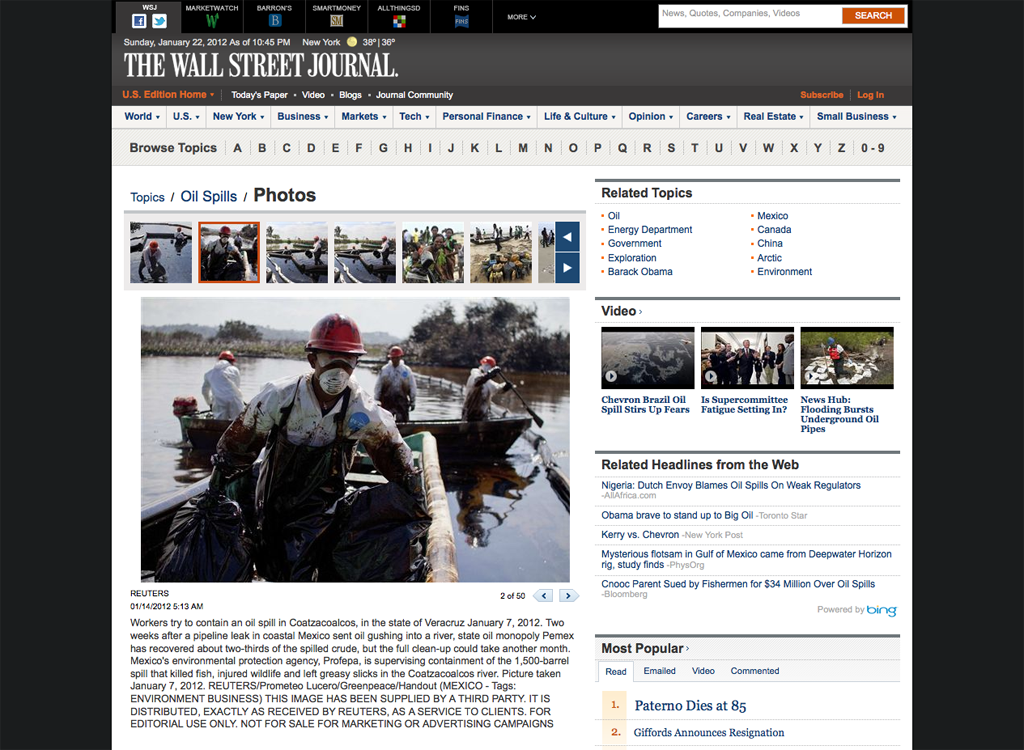1024x750 pixels.
Task: Click the Log In link
Action: (x=871, y=95)
